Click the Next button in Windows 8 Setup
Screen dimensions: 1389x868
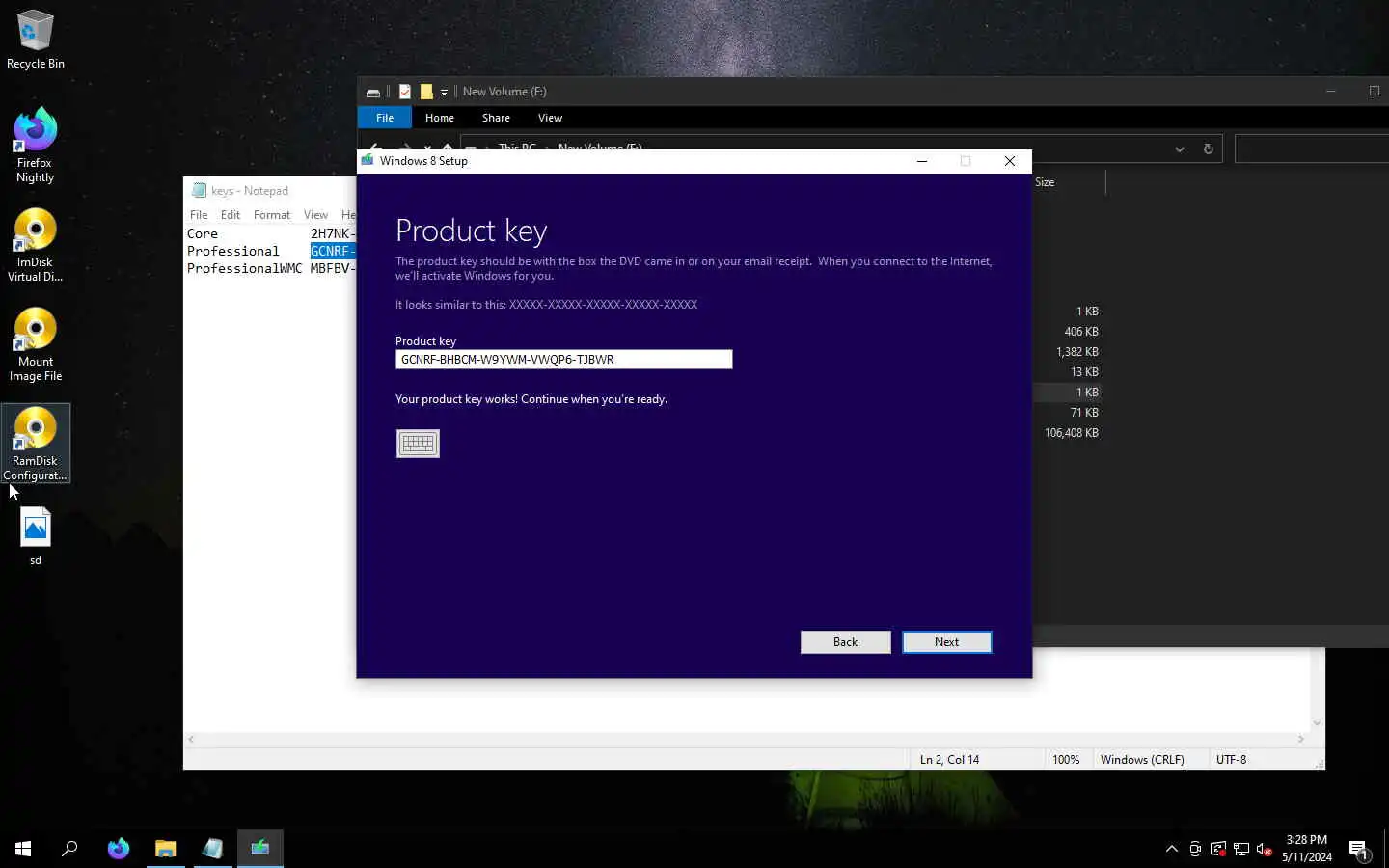[946, 642]
